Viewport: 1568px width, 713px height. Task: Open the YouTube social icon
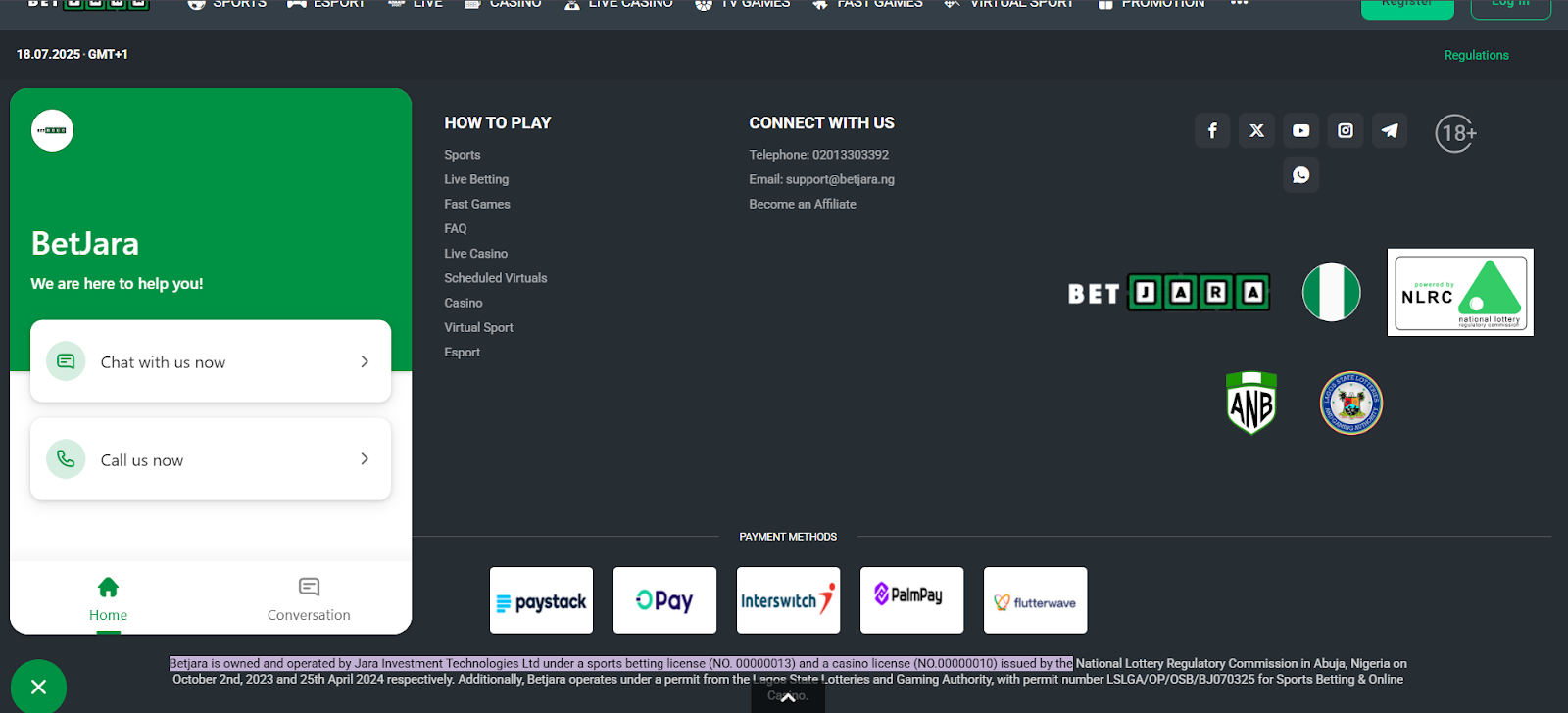pos(1300,130)
